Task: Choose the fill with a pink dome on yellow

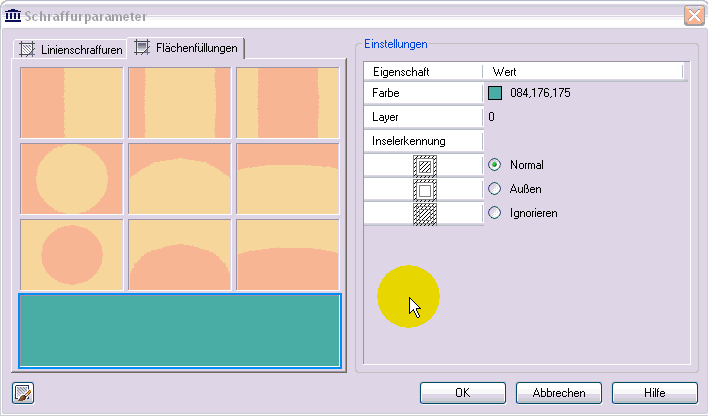Action: pos(180,255)
